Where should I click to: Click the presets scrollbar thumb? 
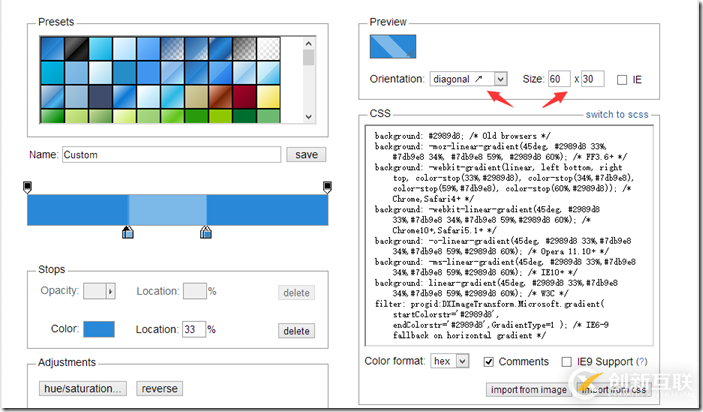tap(308, 58)
